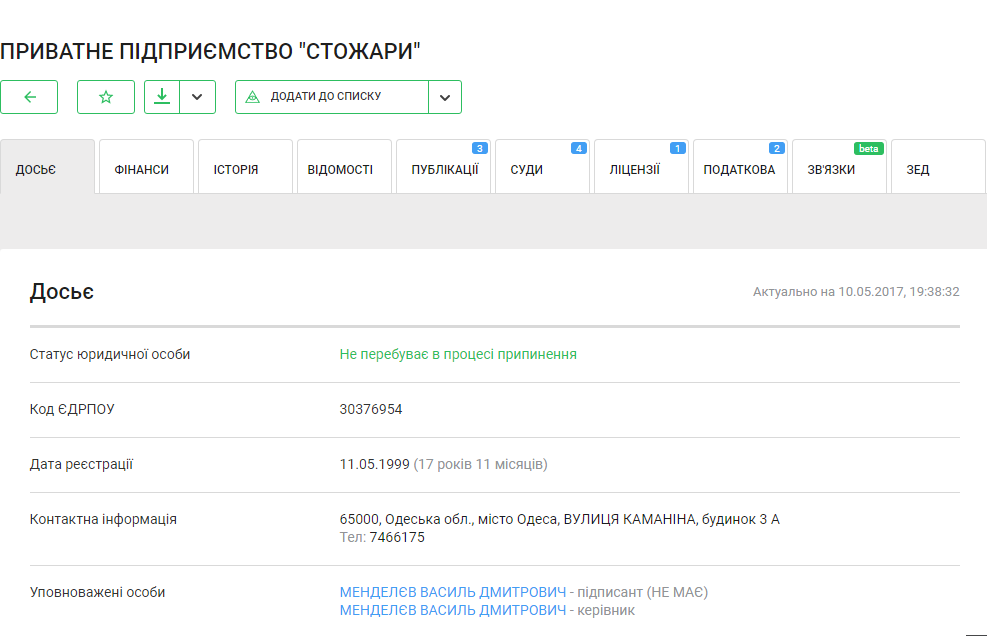This screenshot has height=636, width=987.
Task: Click the star favorite icon
Action: (x=106, y=97)
